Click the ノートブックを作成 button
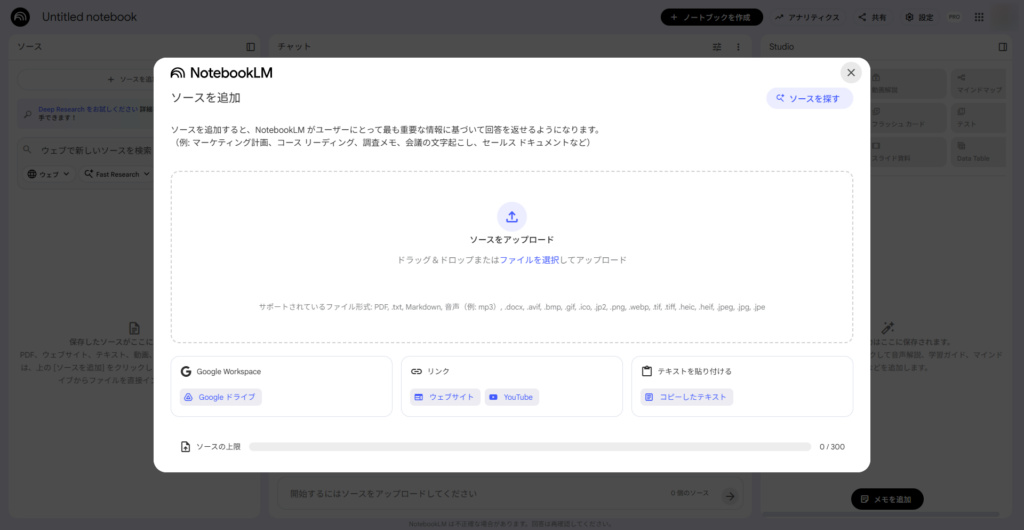This screenshot has height=530, width=1024. coord(712,17)
